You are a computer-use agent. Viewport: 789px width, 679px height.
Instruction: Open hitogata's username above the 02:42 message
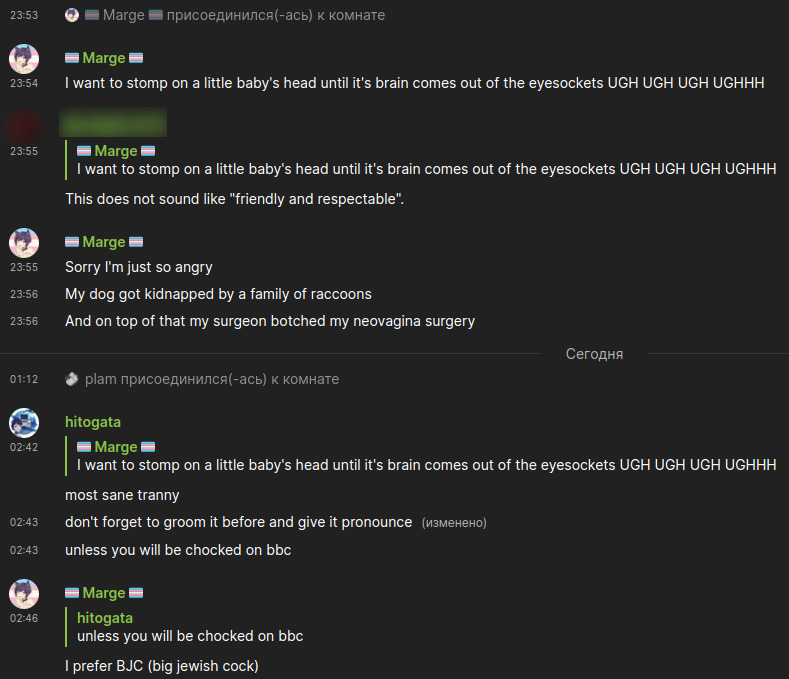[93, 422]
